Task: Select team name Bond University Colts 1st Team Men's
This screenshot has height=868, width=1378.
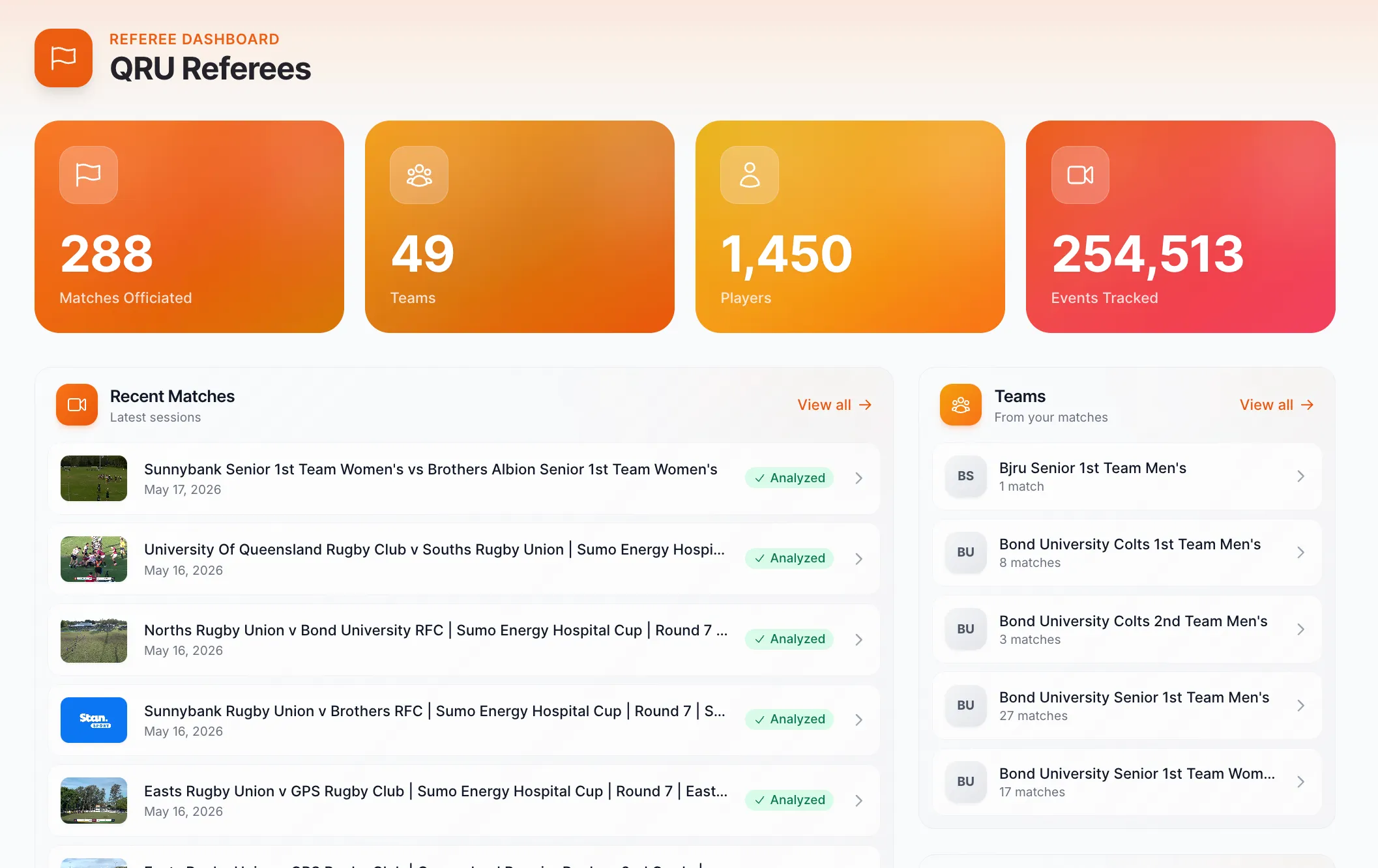Action: (1130, 544)
